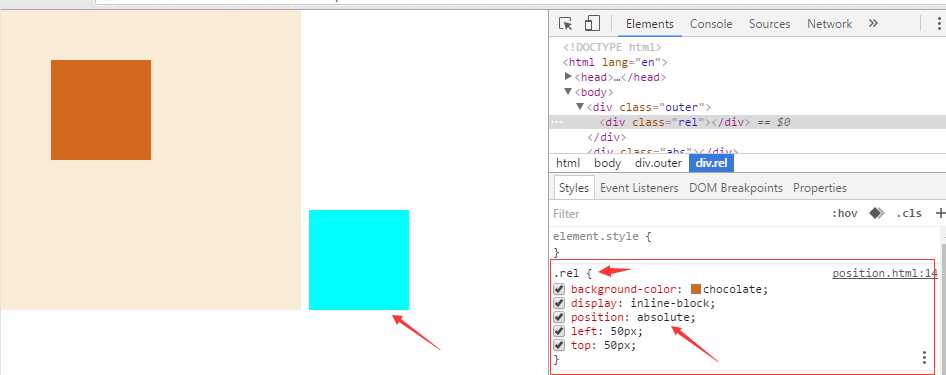Uncheck the background-color property checkbox
The height and width of the screenshot is (375, 946).
pos(559,289)
